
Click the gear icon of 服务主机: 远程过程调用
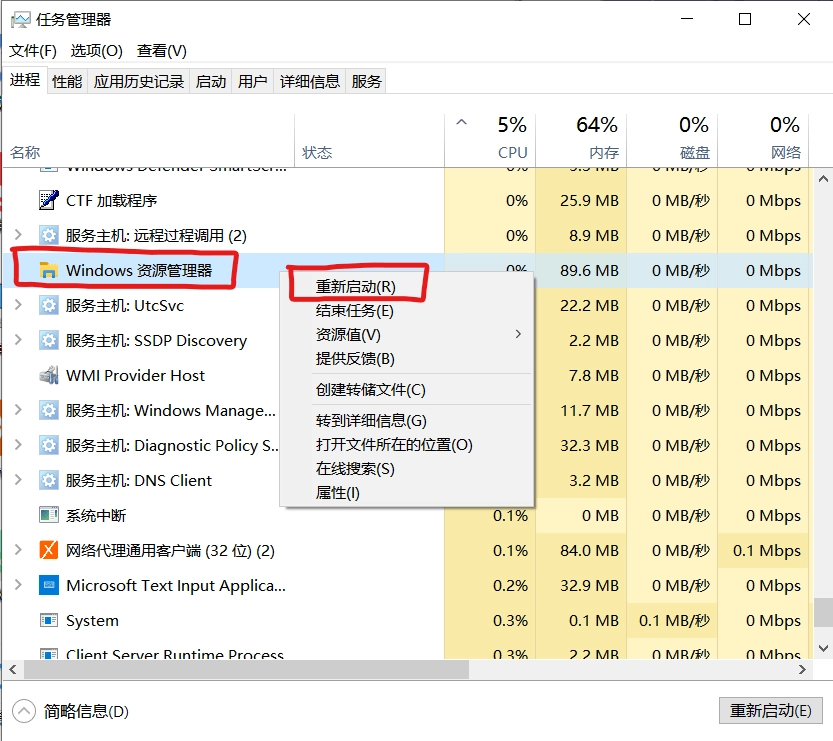[49, 235]
